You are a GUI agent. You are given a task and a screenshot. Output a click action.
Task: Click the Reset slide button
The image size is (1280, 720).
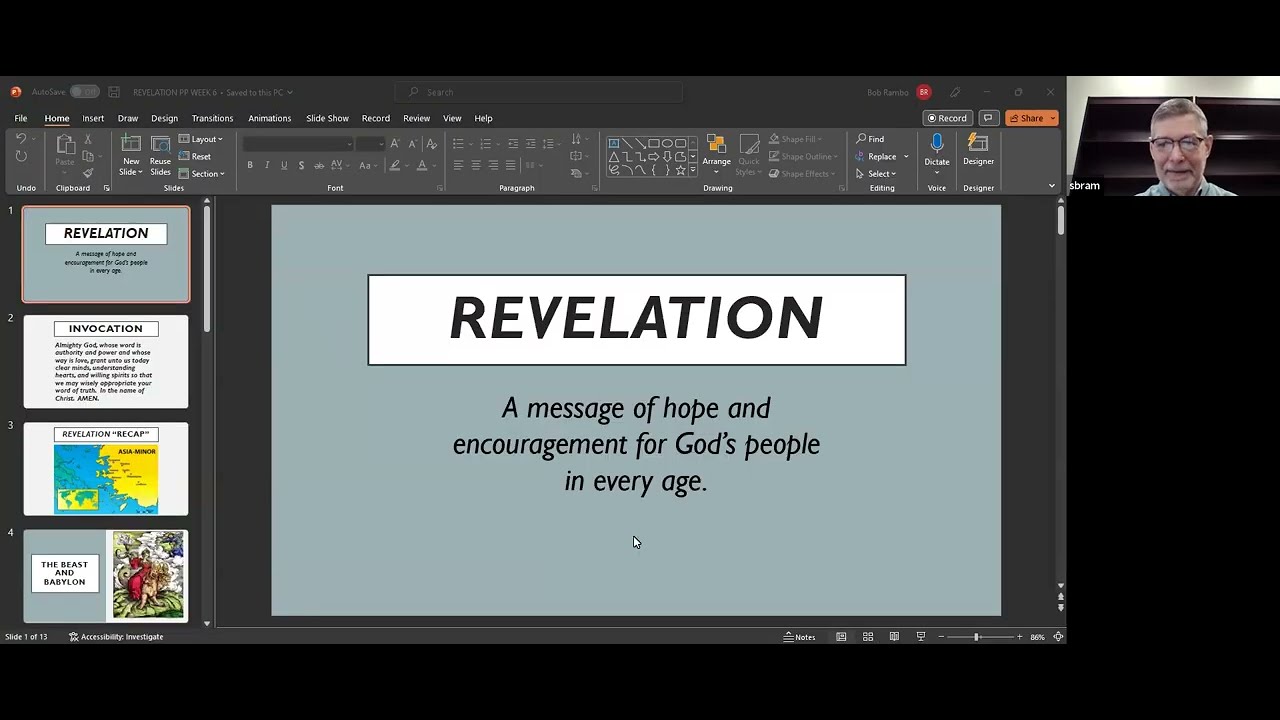195,156
